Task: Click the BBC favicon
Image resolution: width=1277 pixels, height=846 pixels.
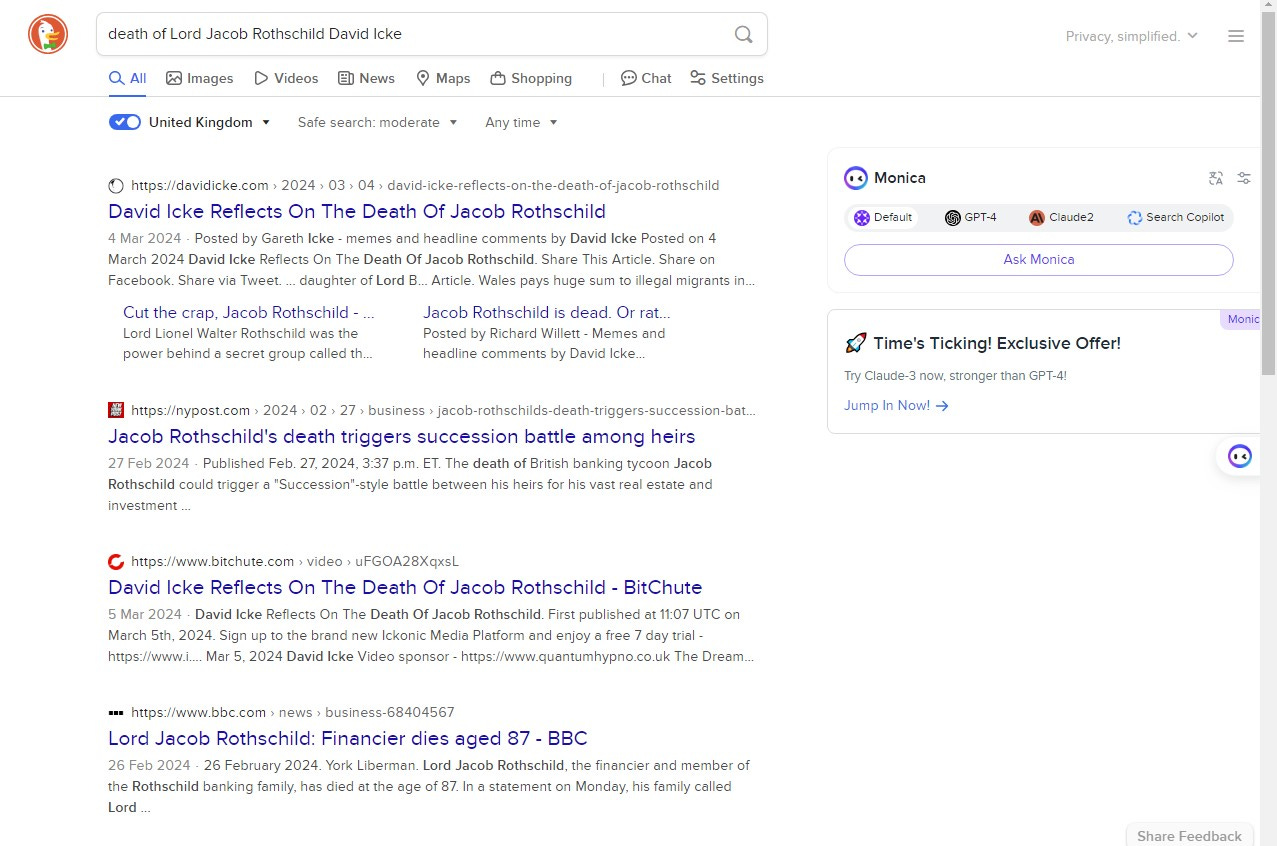Action: [116, 712]
